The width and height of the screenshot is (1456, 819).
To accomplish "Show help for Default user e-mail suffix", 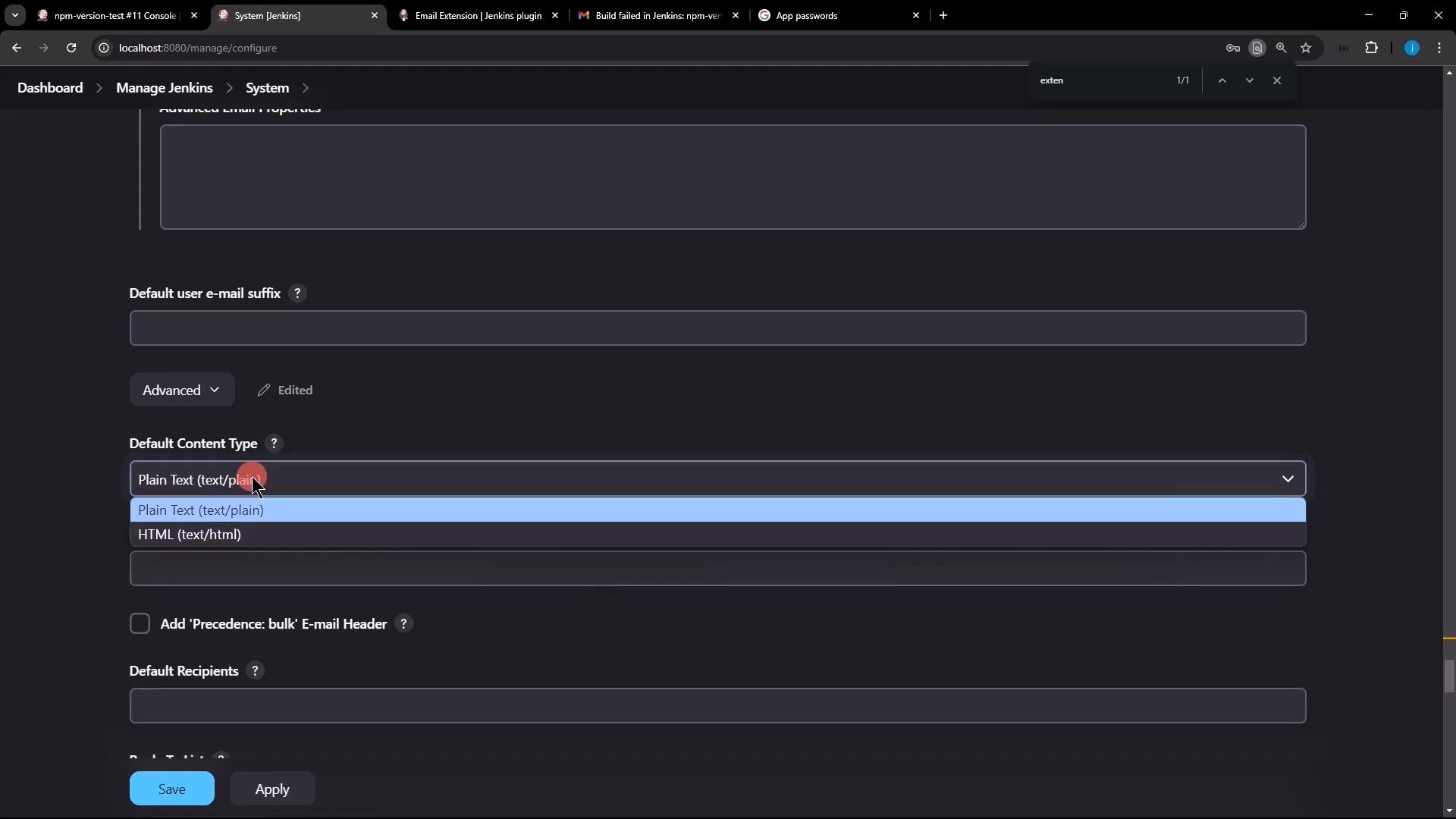I will [x=297, y=293].
